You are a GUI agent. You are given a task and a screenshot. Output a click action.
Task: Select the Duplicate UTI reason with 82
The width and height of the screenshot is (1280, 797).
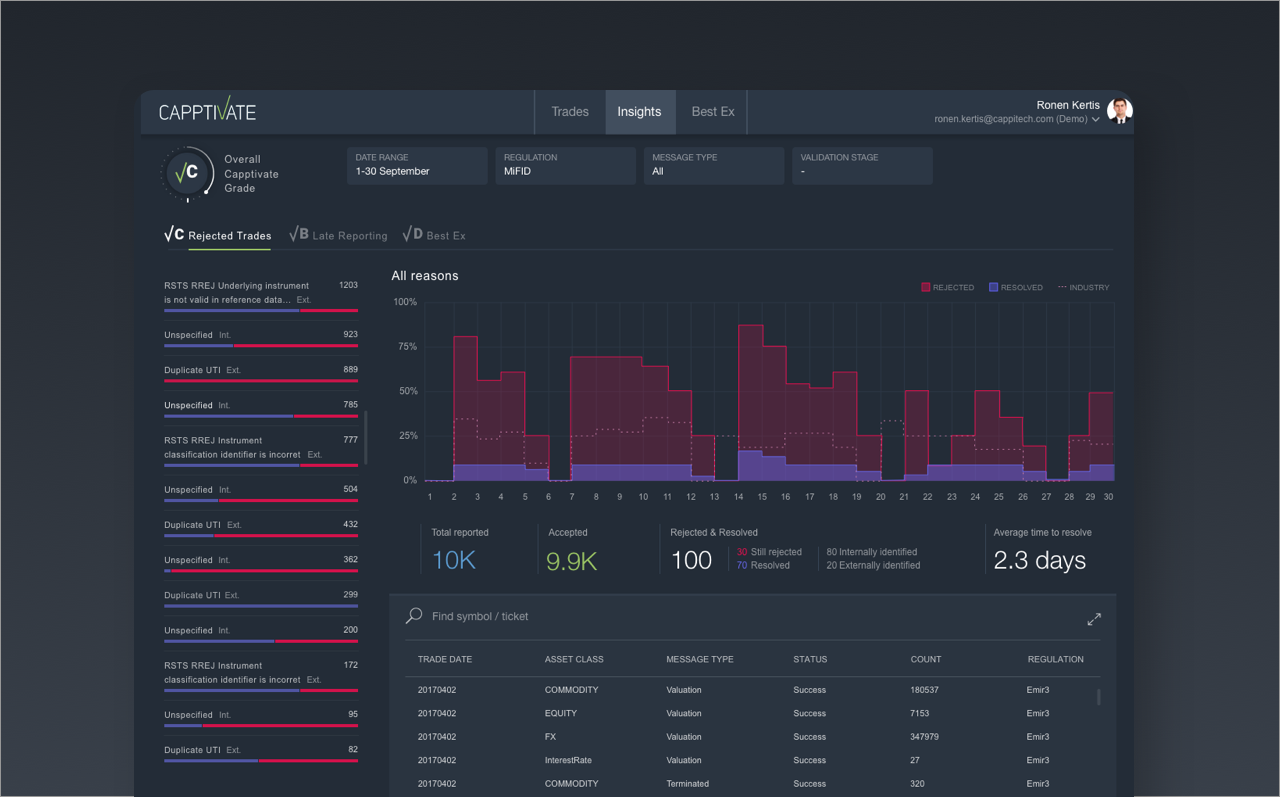(261, 754)
